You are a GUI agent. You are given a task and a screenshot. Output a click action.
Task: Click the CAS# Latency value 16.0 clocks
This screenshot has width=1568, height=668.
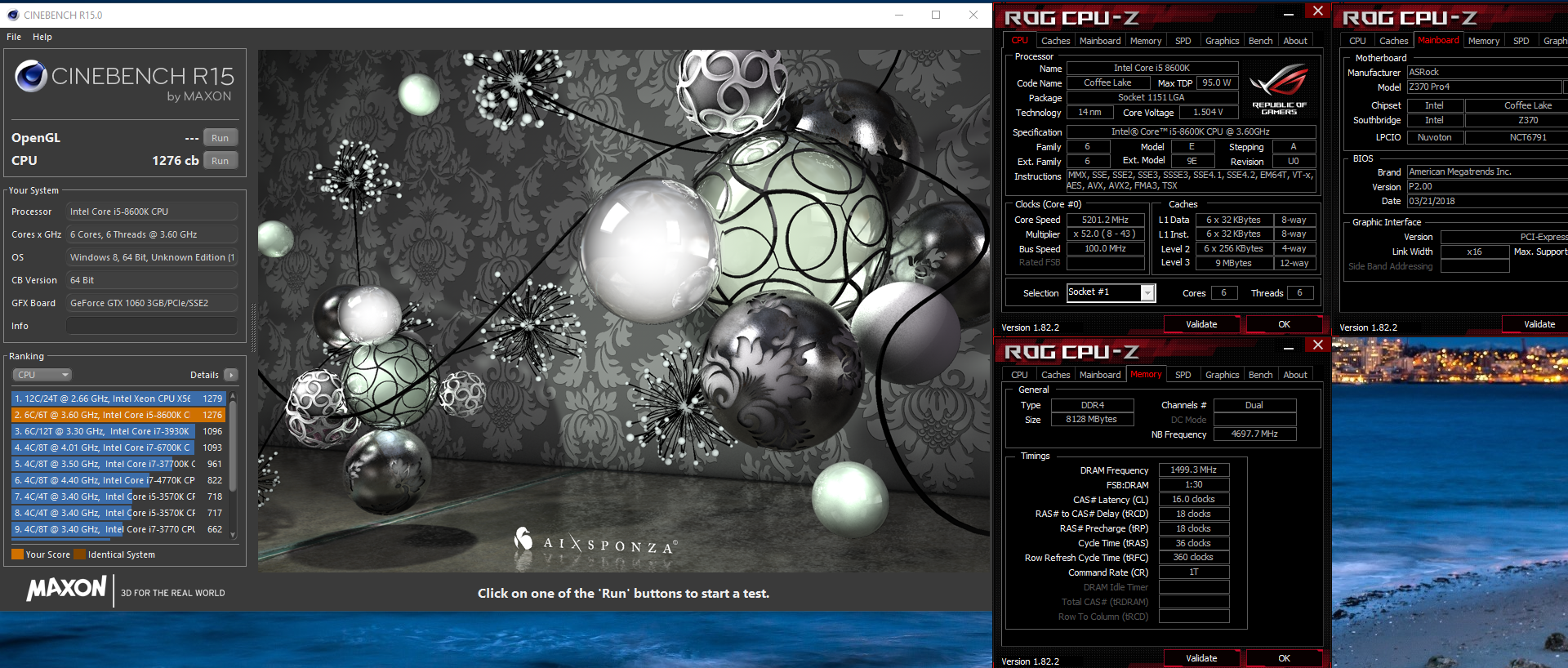(x=1194, y=499)
